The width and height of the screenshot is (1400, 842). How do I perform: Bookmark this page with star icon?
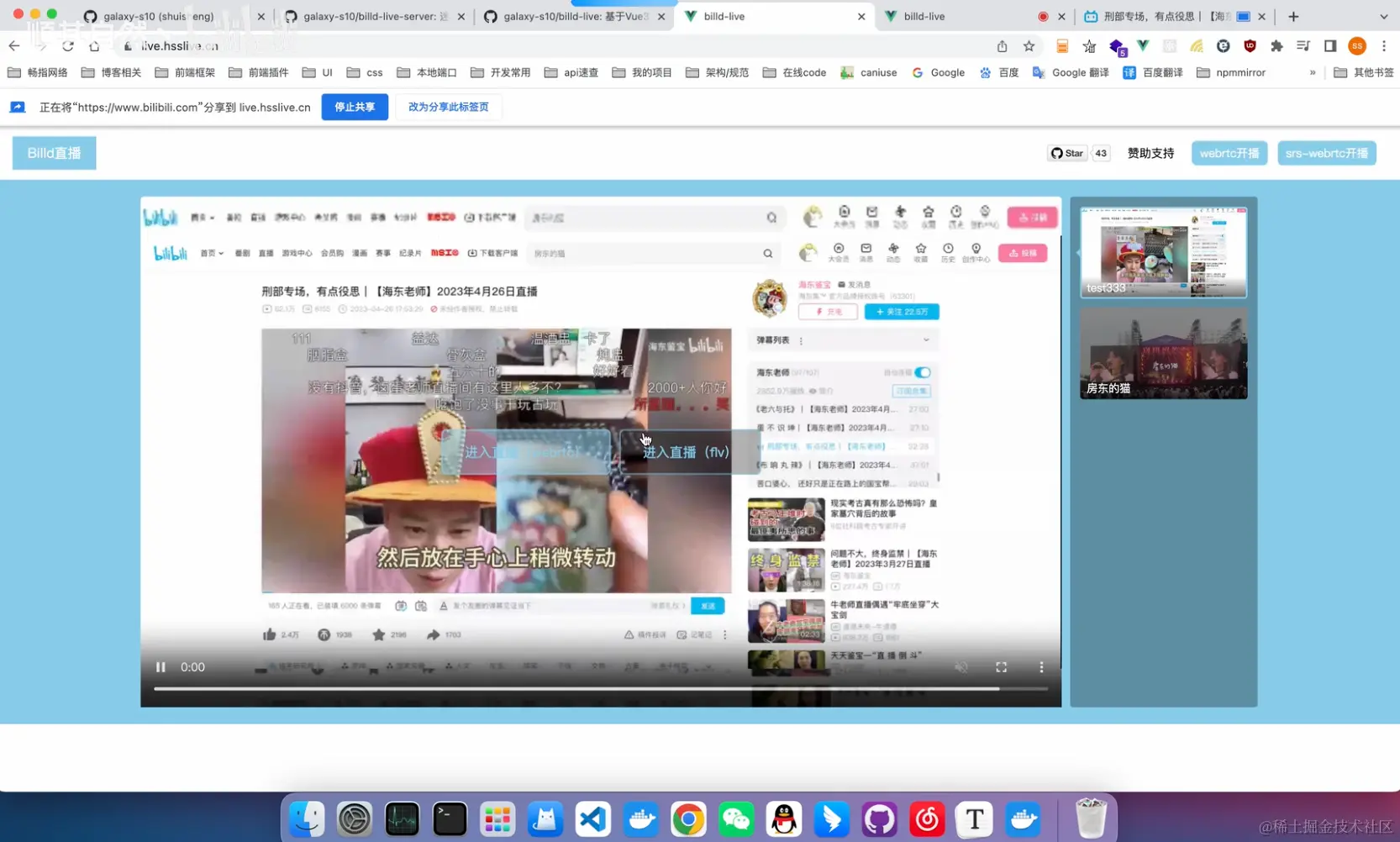[x=1029, y=46]
